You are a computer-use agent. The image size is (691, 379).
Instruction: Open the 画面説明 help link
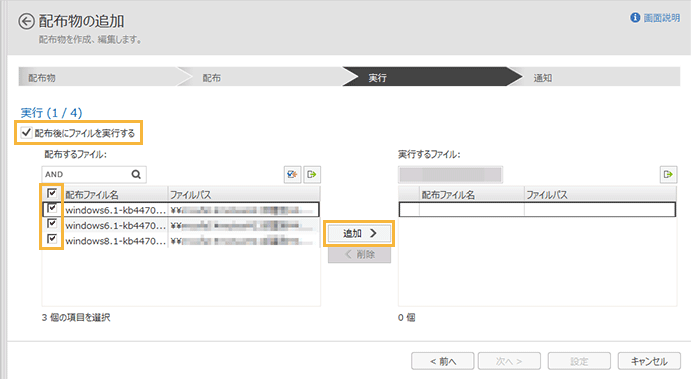pyautogui.click(x=661, y=18)
